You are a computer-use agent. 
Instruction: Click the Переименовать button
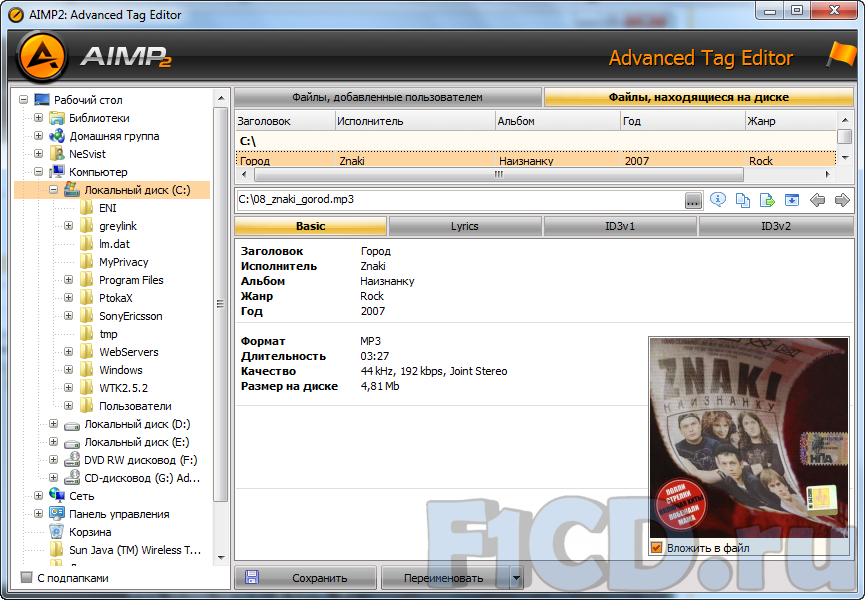point(446,578)
